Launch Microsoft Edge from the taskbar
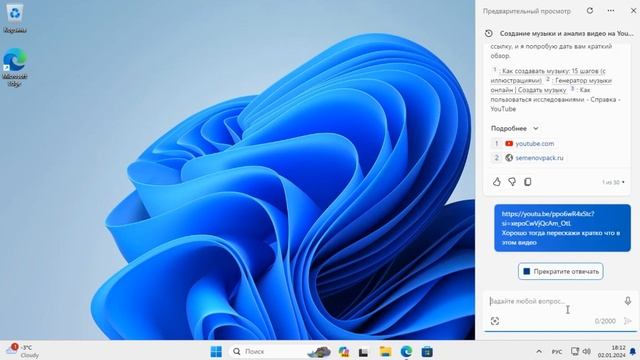This screenshot has height=360, width=640. [406, 351]
